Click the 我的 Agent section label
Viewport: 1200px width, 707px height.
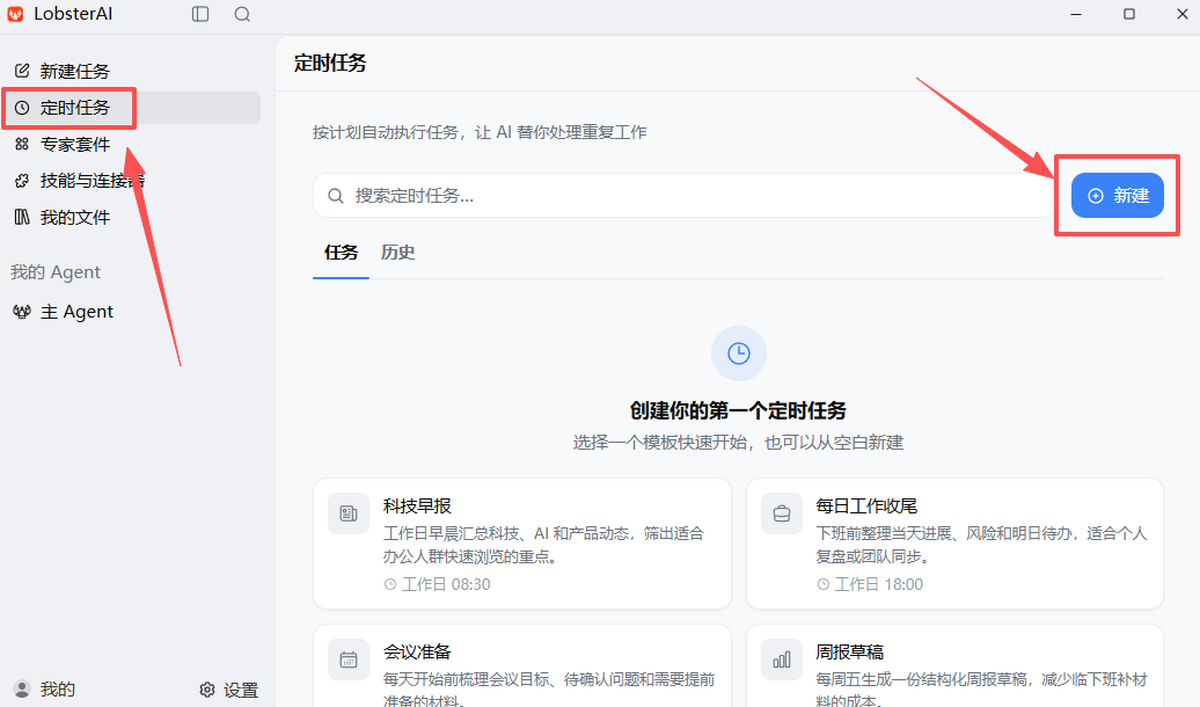click(56, 272)
